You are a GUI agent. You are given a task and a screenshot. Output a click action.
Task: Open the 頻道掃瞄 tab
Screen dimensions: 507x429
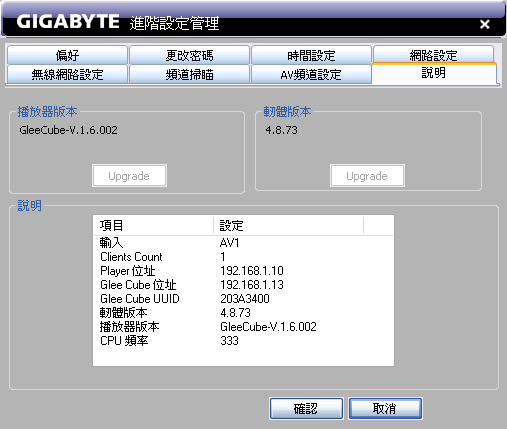click(x=189, y=74)
